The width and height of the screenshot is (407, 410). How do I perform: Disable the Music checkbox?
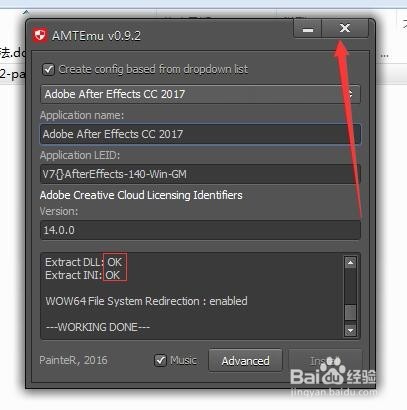[160, 360]
